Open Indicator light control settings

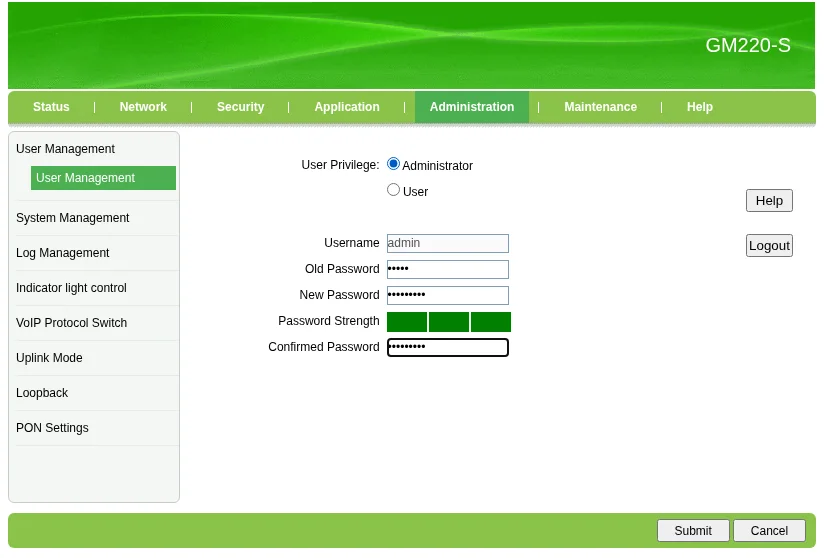tap(71, 288)
